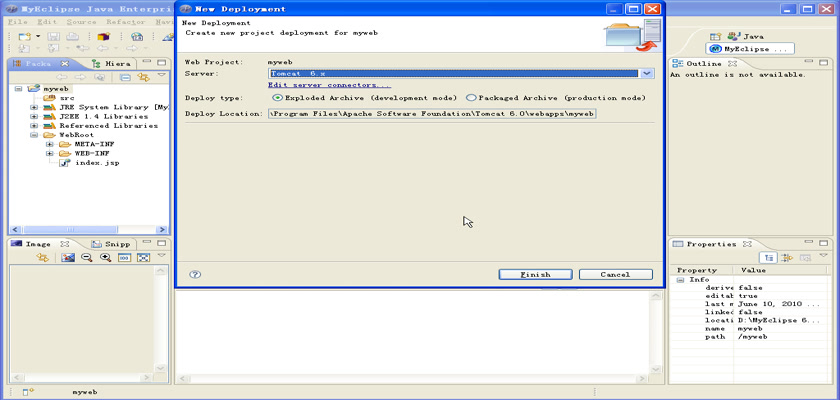Viewport: 840px width, 400px height.
Task: Click the Save toolbar icon
Action: click(x=54, y=36)
